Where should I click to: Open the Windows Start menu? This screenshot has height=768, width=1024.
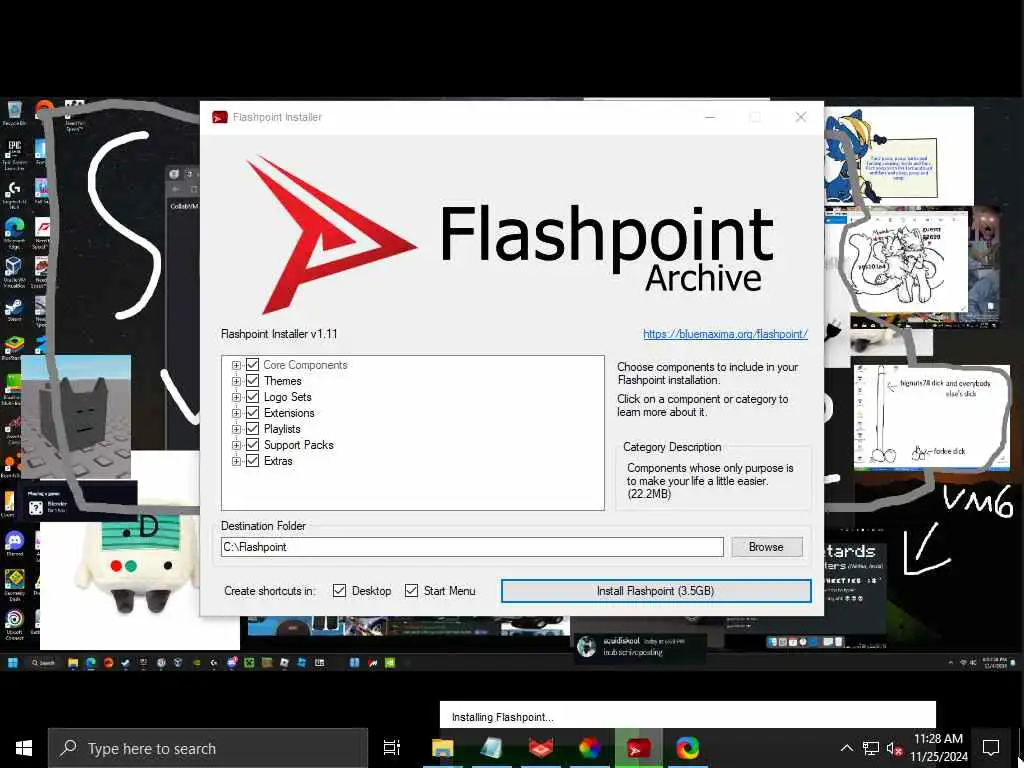pyautogui.click(x=24, y=748)
